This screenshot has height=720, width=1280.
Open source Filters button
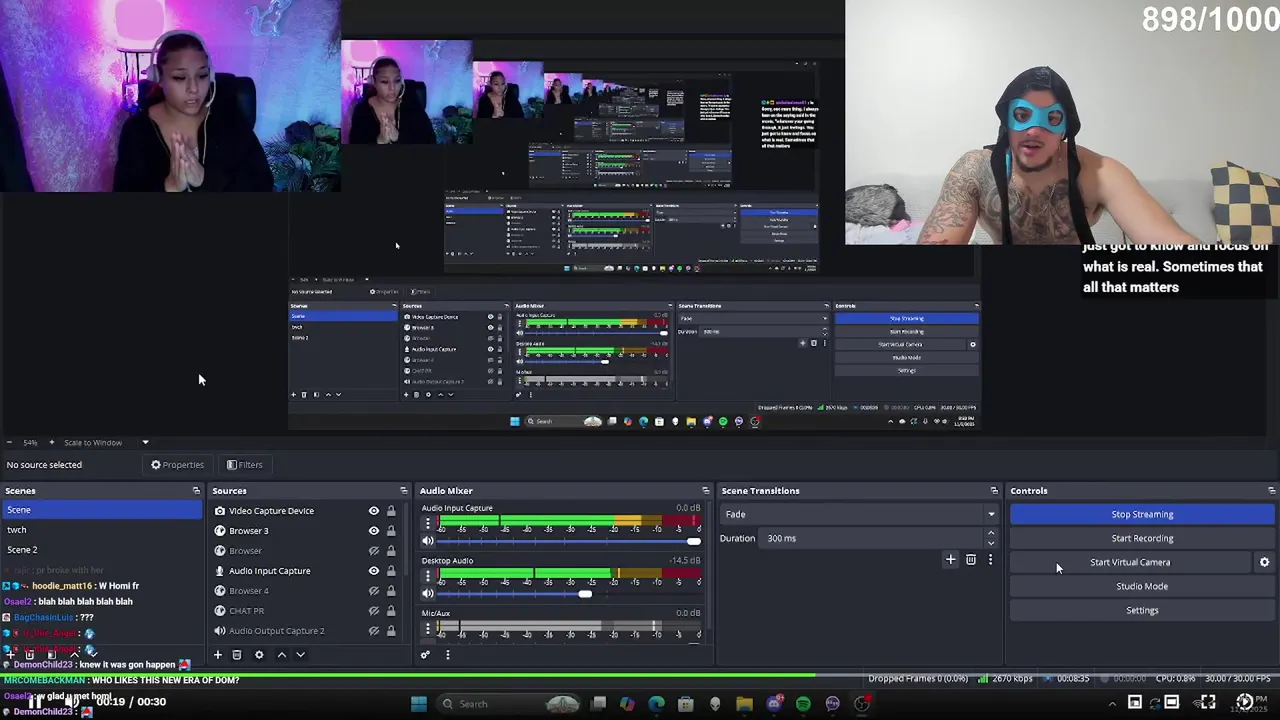[245, 465]
